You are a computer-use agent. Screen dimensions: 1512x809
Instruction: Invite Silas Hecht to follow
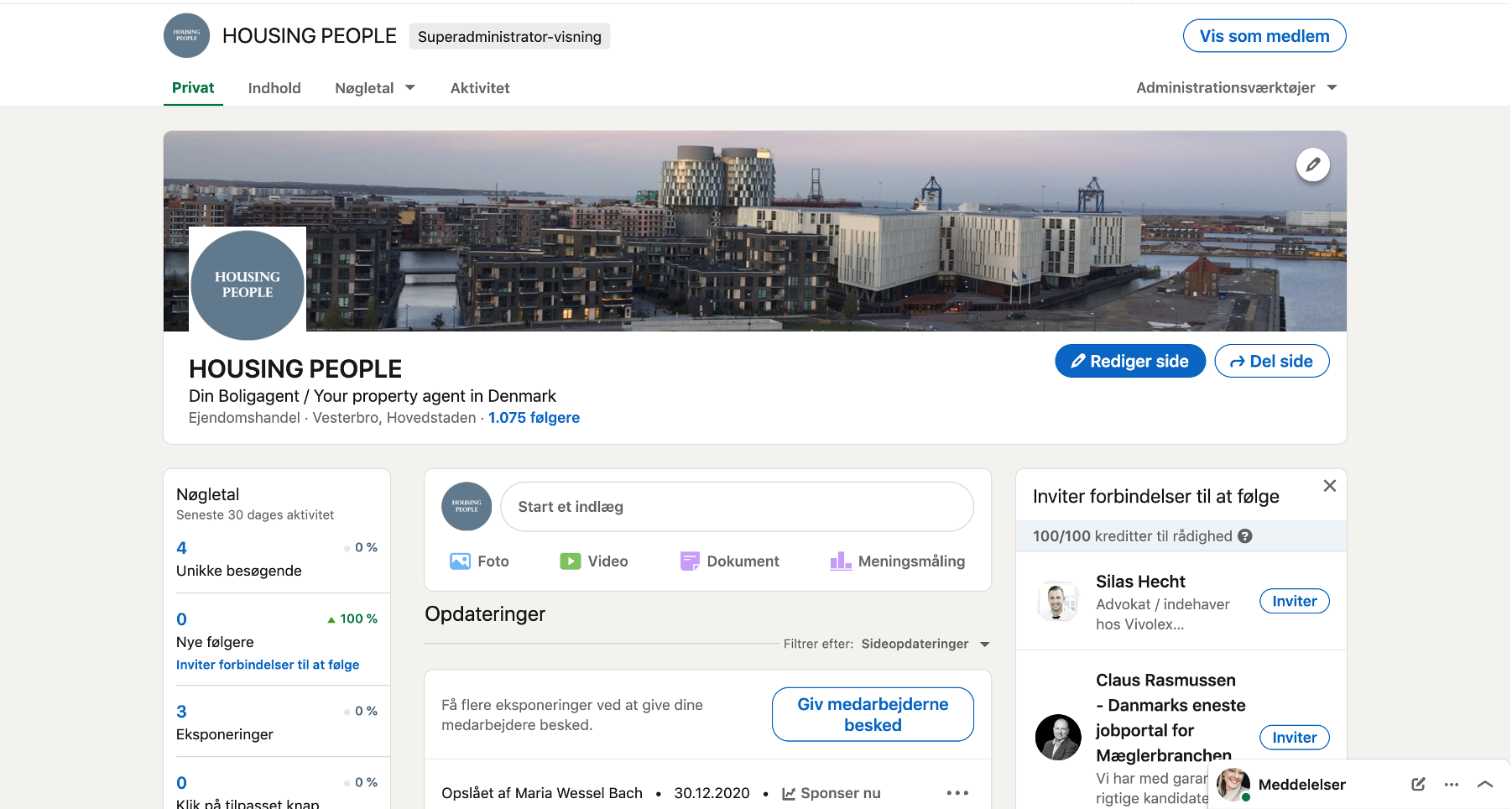[1294, 601]
